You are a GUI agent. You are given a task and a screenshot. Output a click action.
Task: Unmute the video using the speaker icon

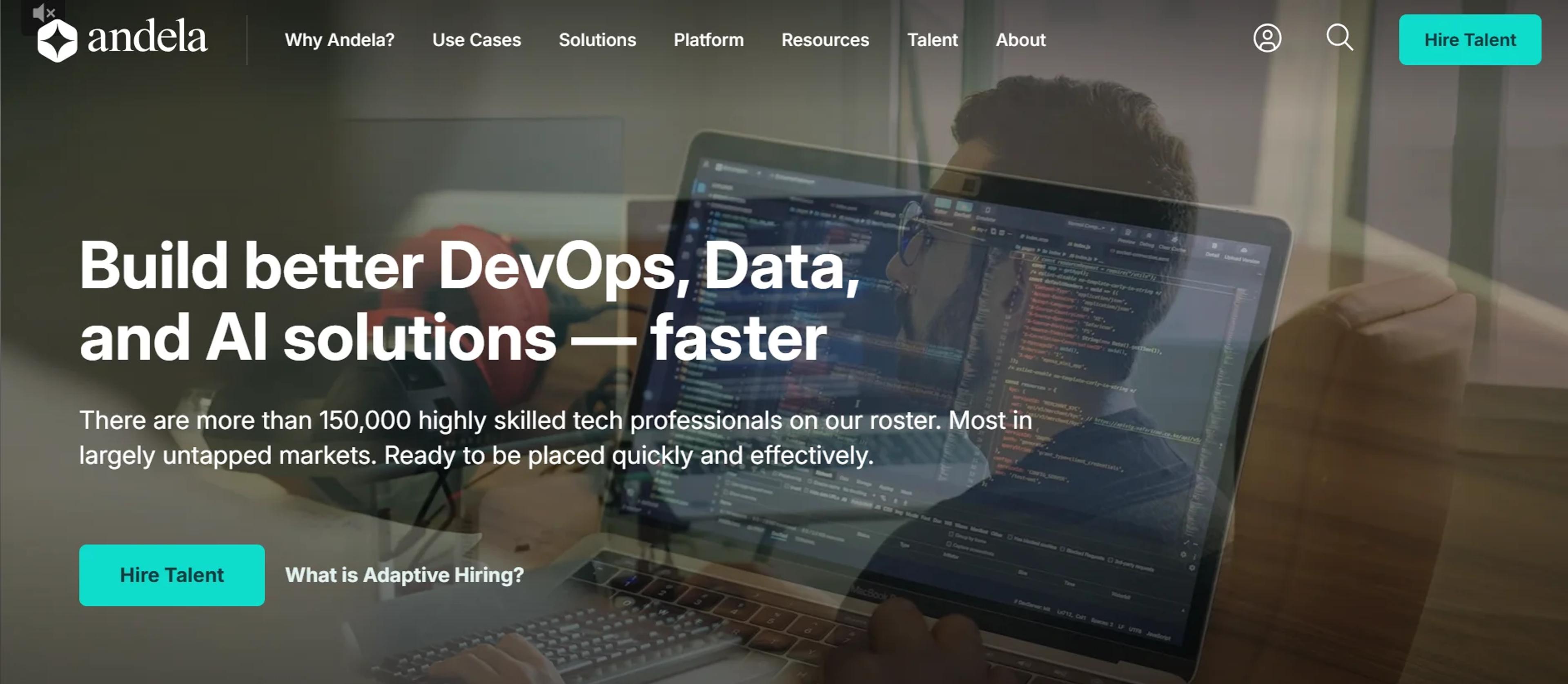pos(43,12)
